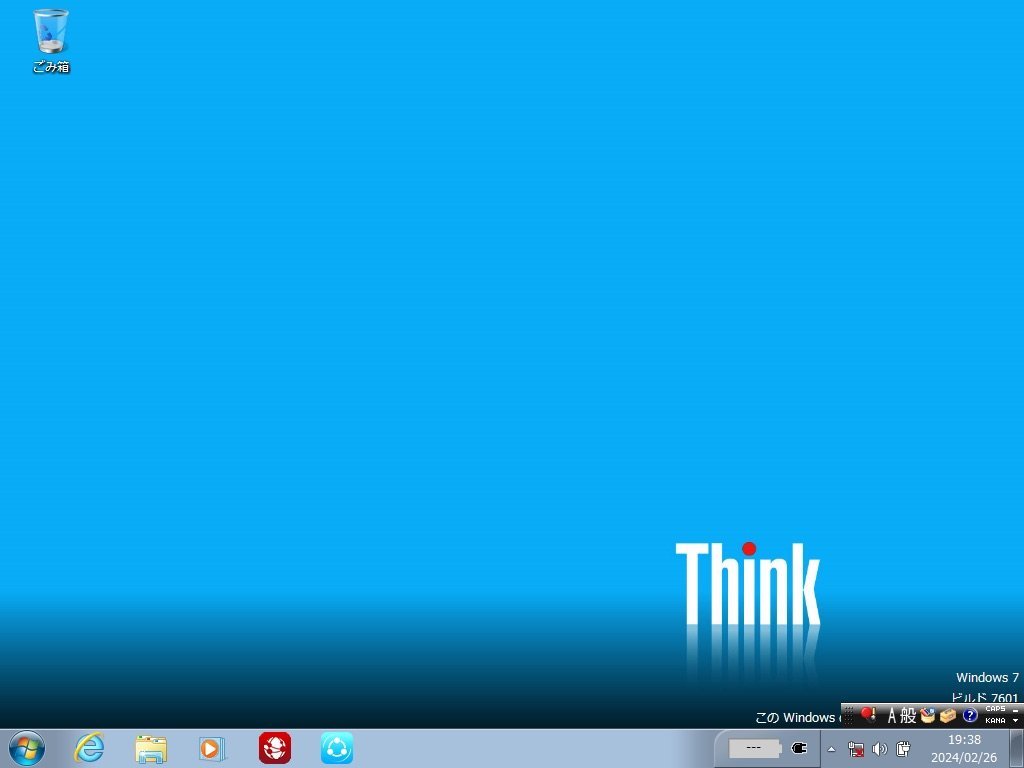Open the IME tools toolbox icon

948,716
